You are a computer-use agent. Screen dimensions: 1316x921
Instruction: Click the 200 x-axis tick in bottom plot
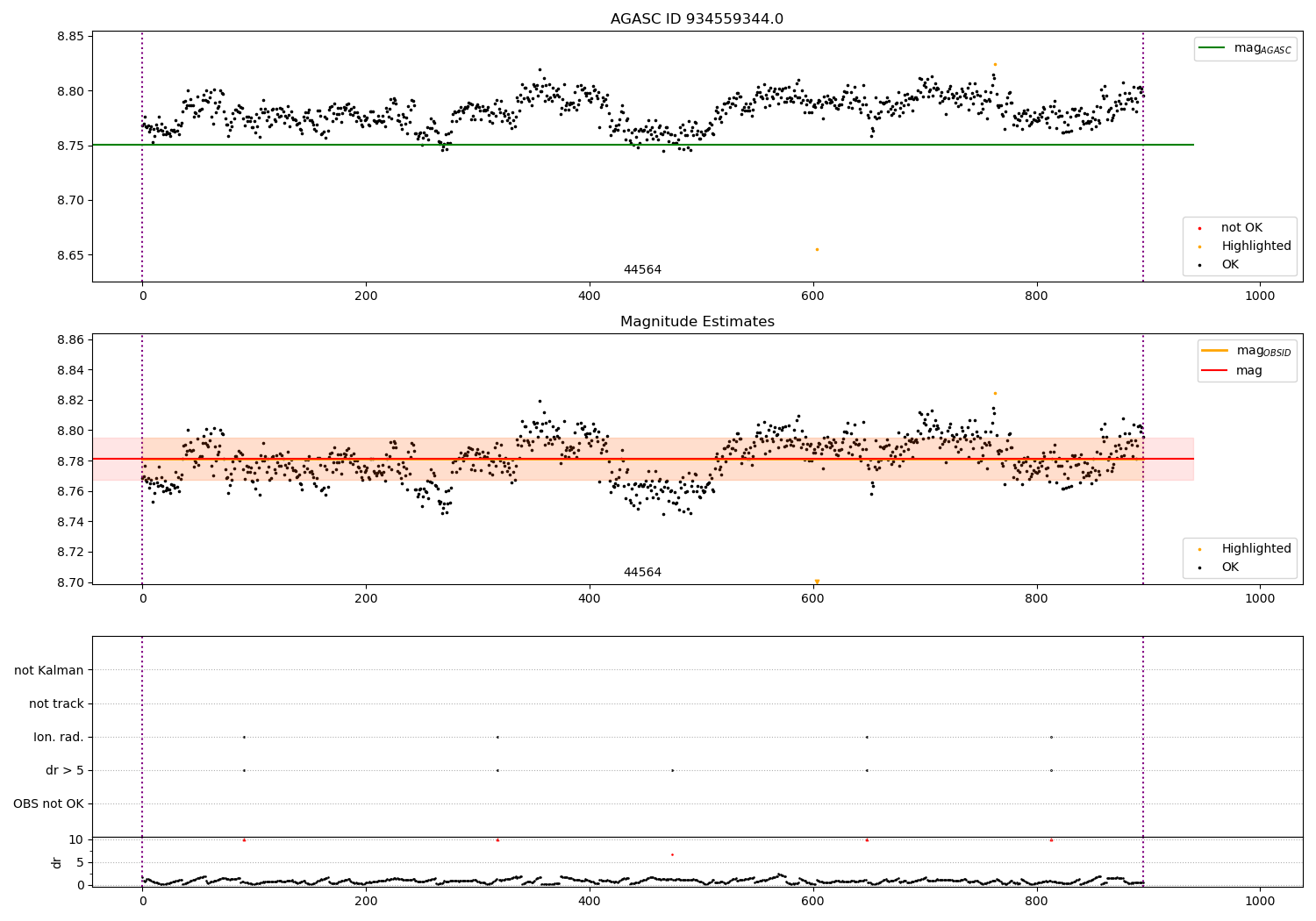(366, 901)
